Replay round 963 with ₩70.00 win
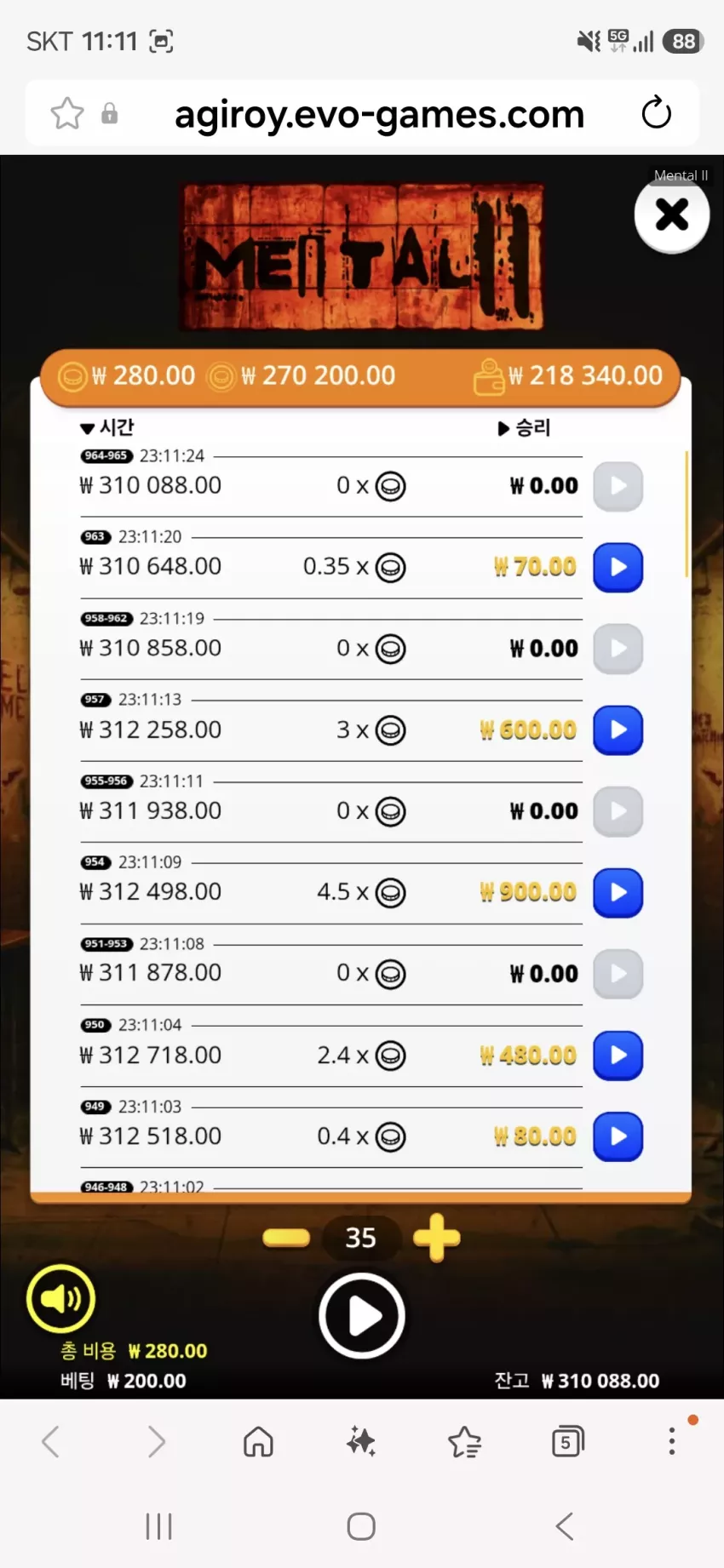Viewport: 724px width, 1568px height. pyautogui.click(x=618, y=568)
